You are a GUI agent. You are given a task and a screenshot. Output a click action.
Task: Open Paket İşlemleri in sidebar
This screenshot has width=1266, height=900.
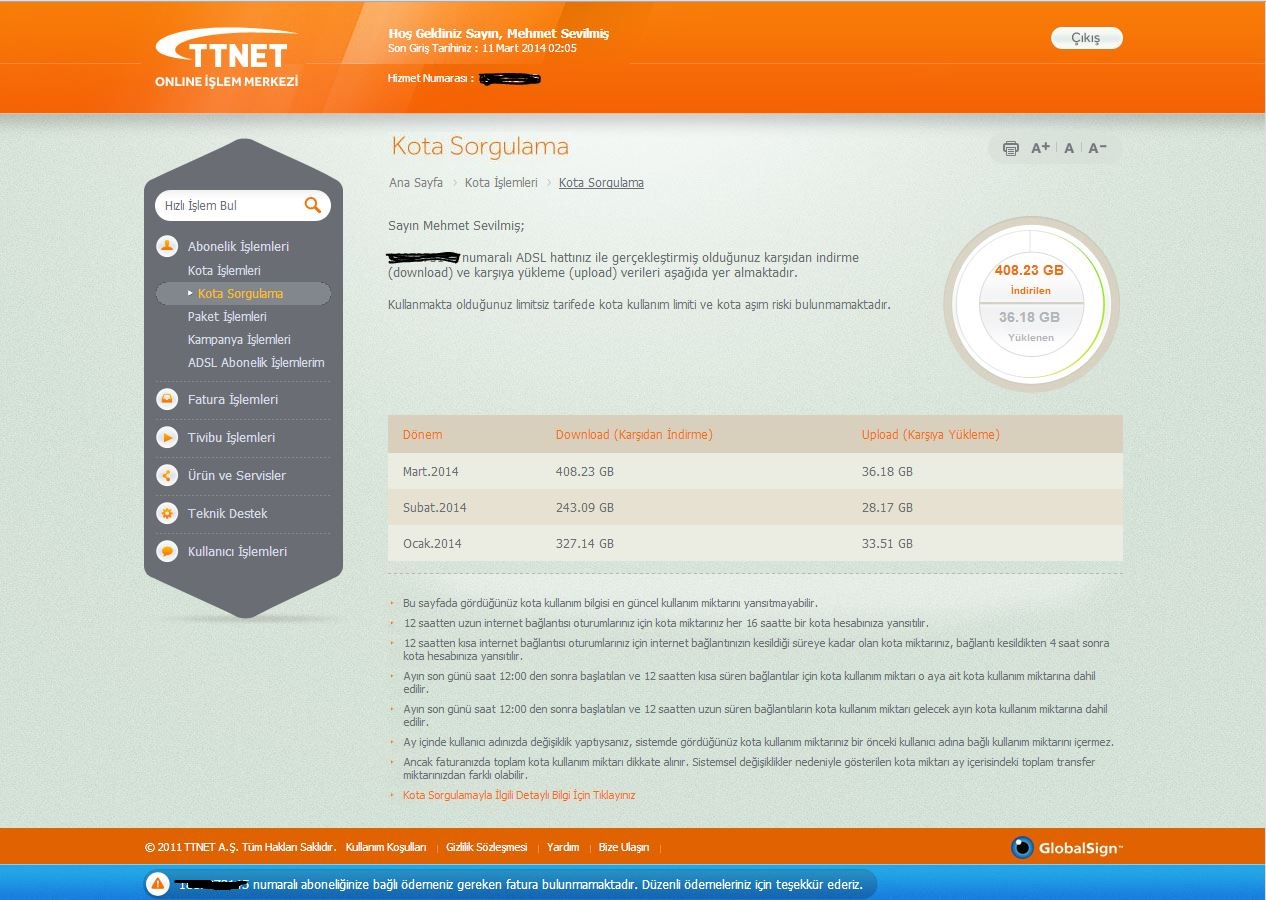[x=227, y=317]
